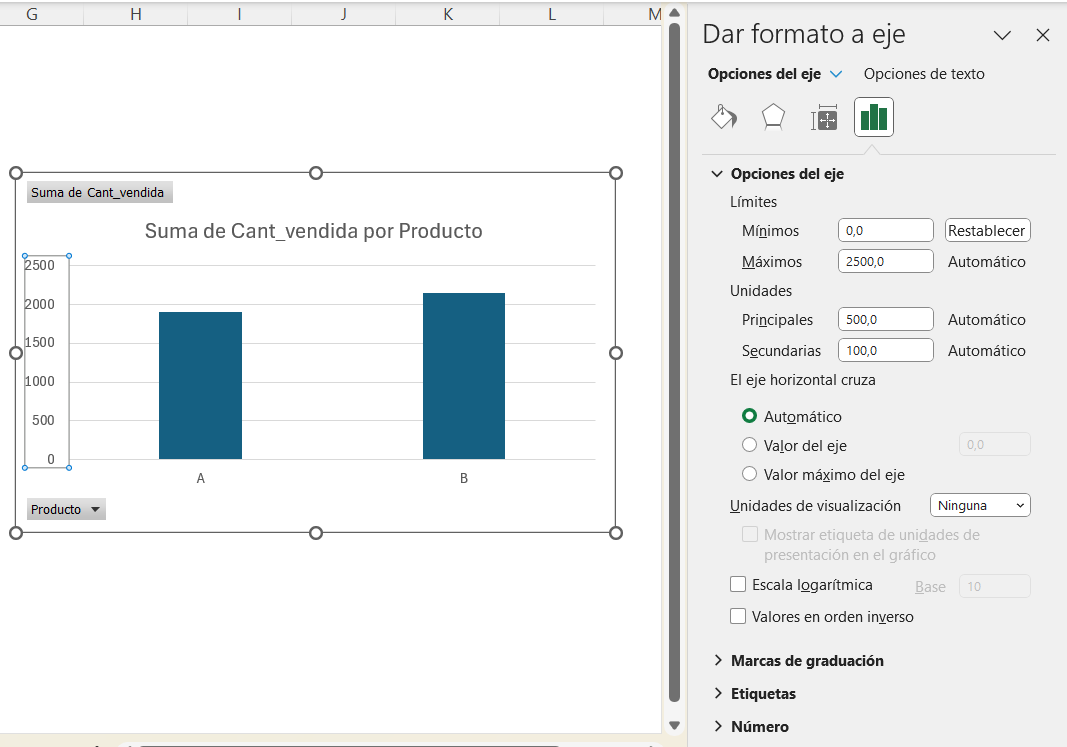Open the task pane options chevron
The image size is (1067, 747).
coord(1002,35)
